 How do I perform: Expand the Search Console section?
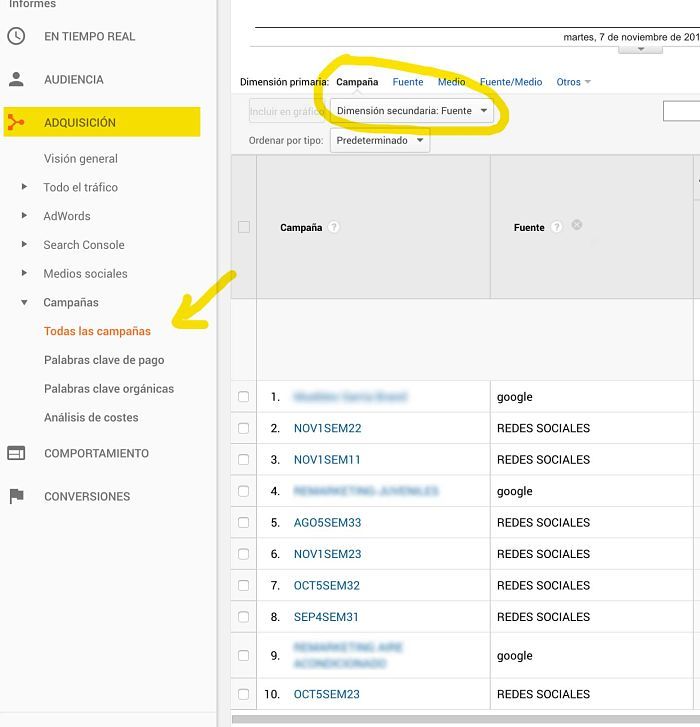(x=24, y=244)
